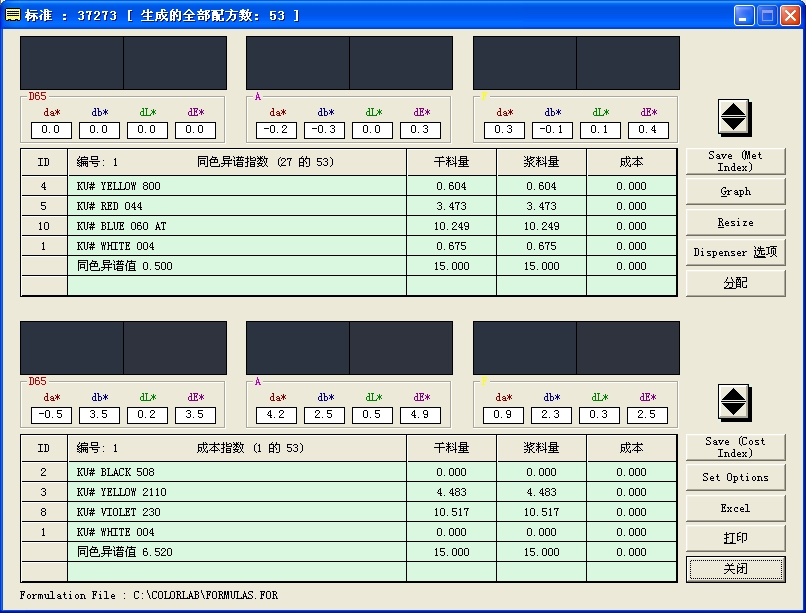The width and height of the screenshot is (806, 613).
Task: Click the Formulation File path text
Action: pos(149,595)
